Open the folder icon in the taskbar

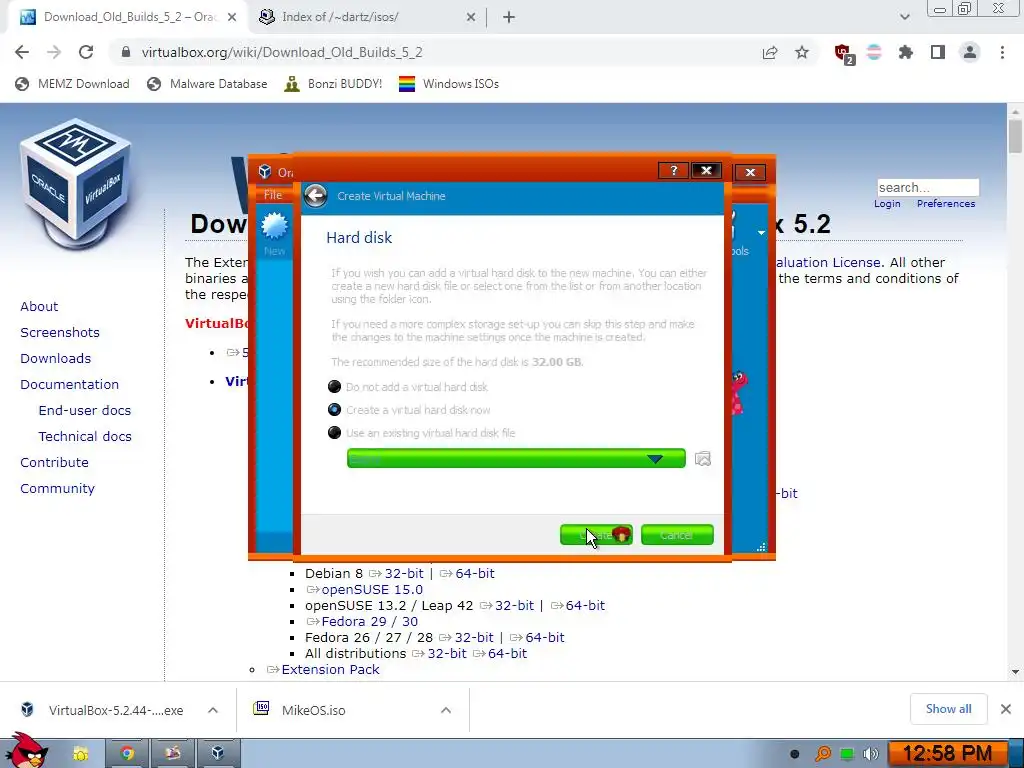80,754
